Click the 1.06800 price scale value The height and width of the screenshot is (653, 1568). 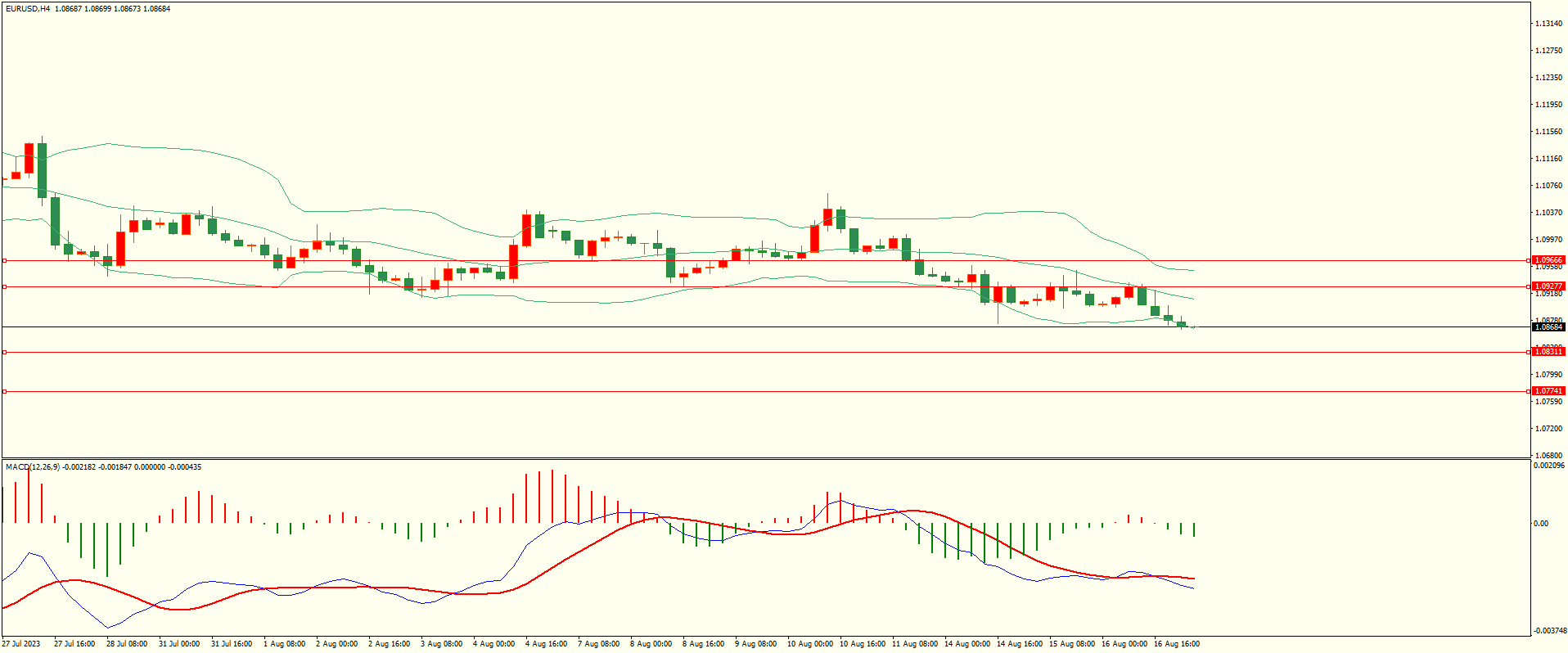pyautogui.click(x=1548, y=456)
